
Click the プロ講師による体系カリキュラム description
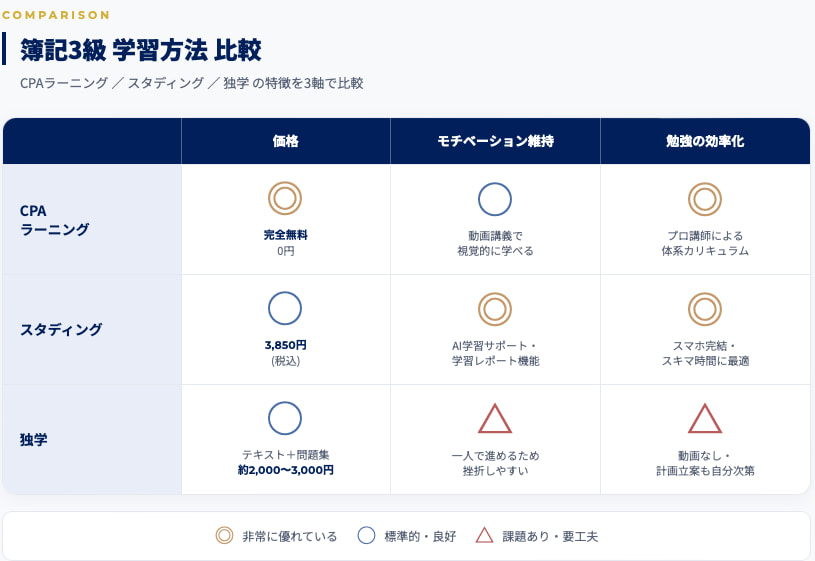pyautogui.click(x=705, y=243)
